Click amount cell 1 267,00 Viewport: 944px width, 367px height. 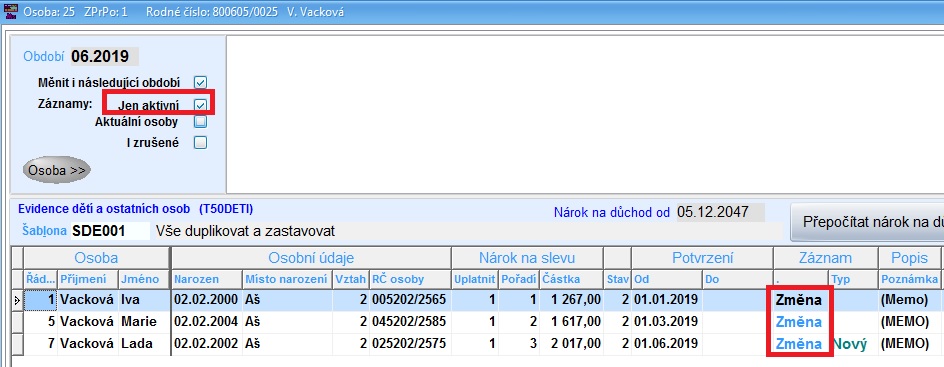click(x=571, y=300)
